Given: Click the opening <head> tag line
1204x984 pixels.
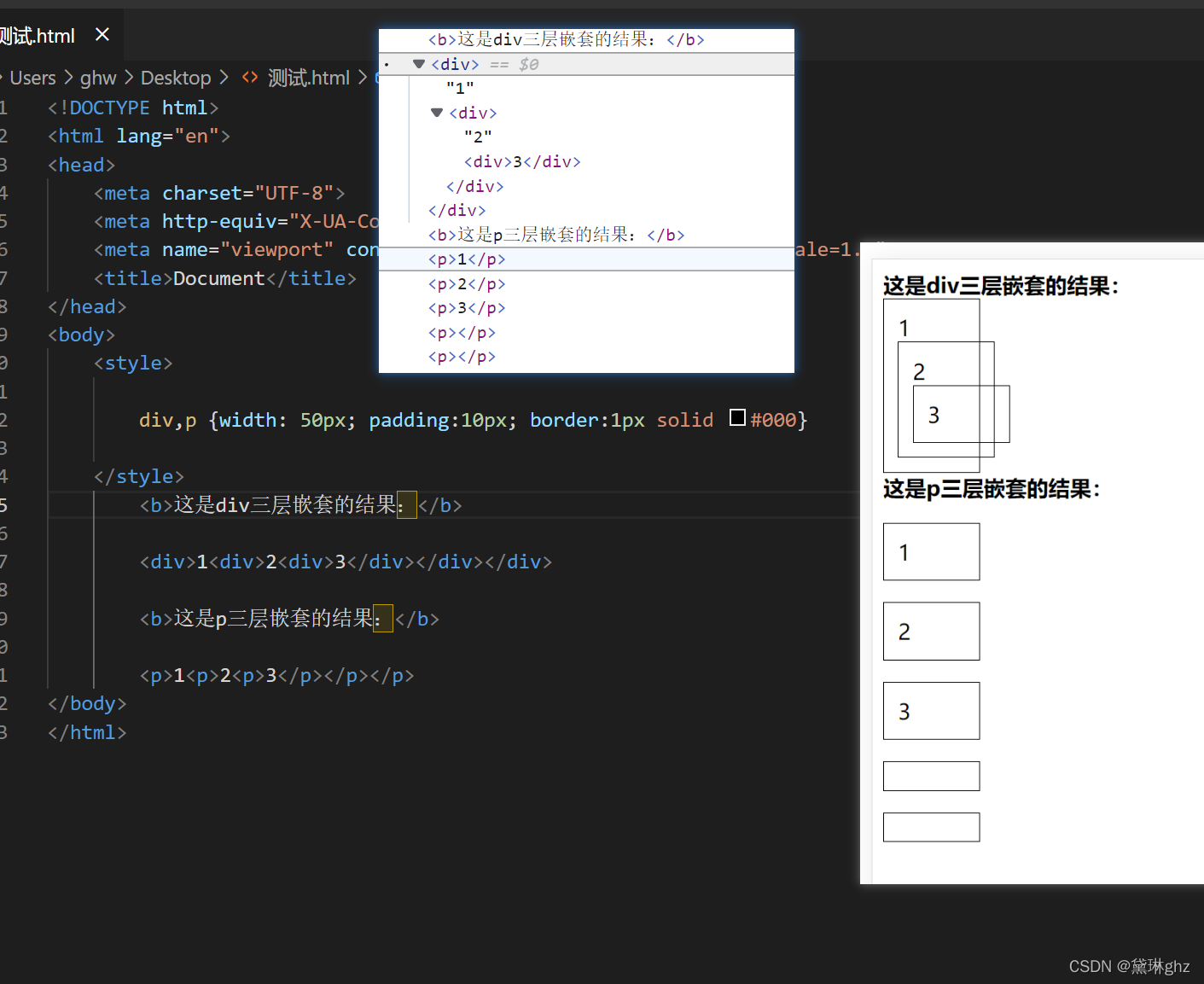Looking at the screenshot, I should click(x=81, y=165).
